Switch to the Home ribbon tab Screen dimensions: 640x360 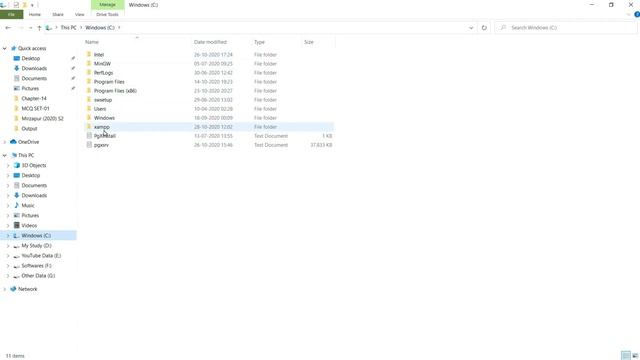pyautogui.click(x=35, y=14)
